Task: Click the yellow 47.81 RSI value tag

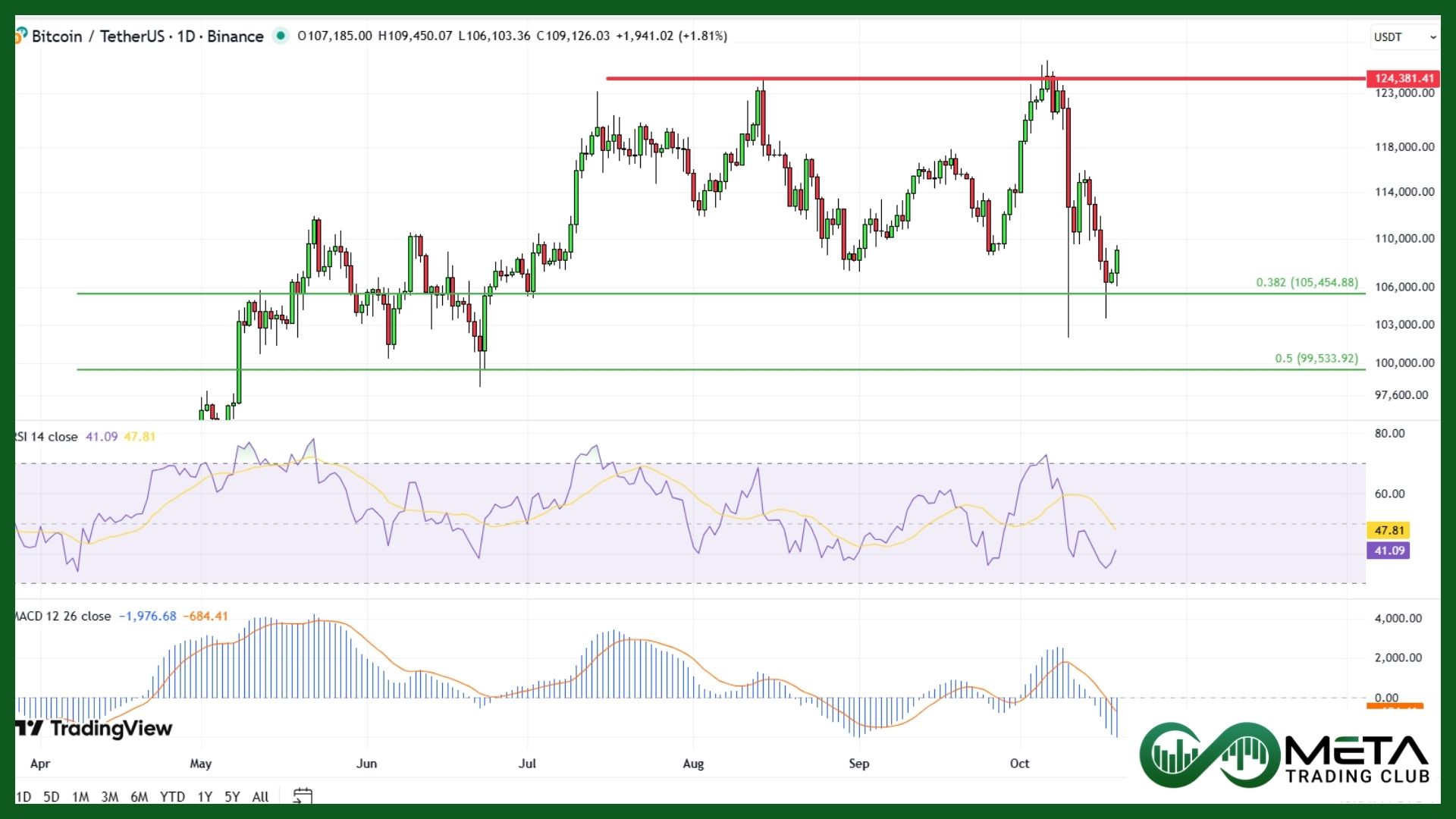Action: 1389,531
